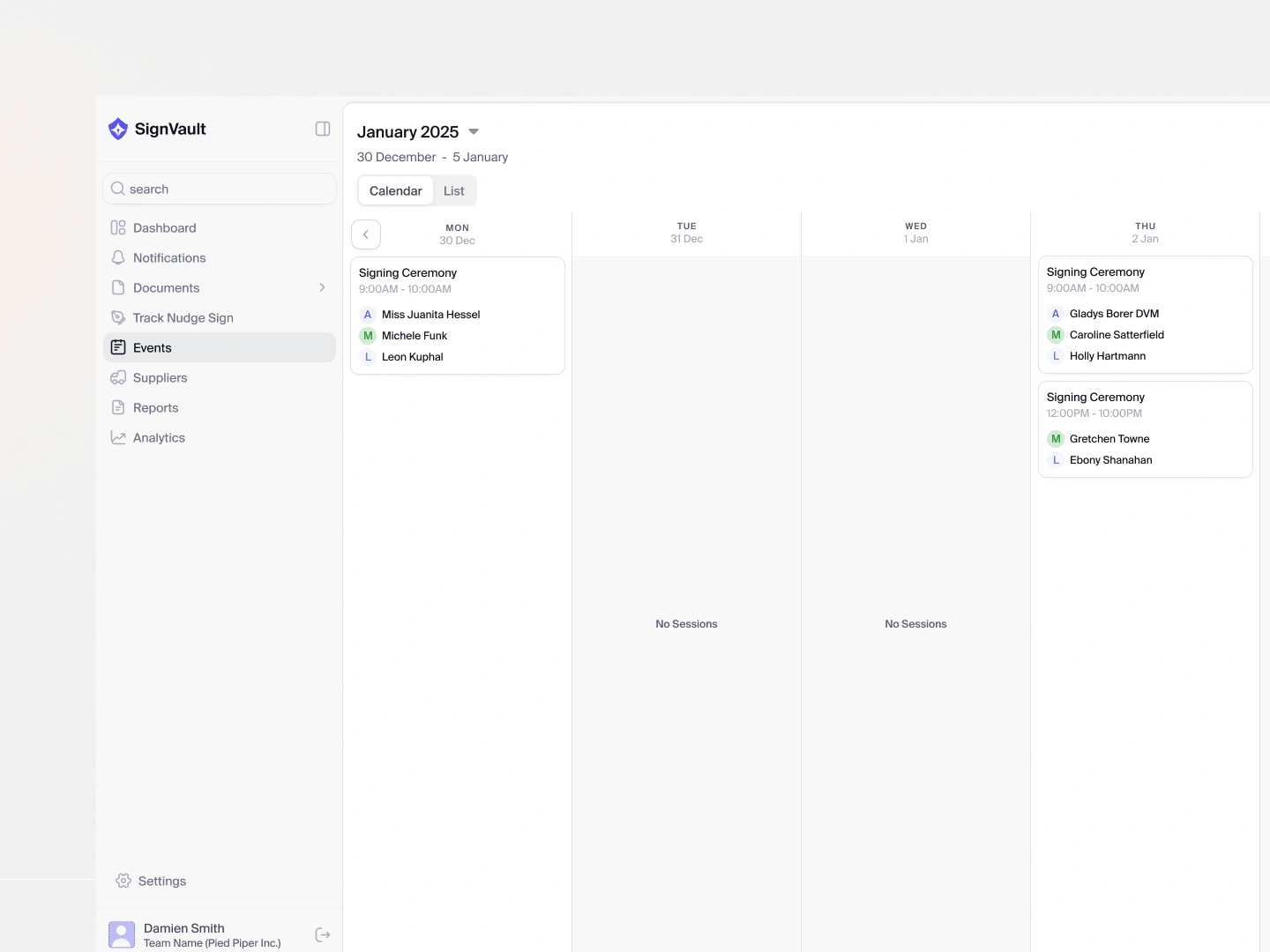Select attendee name Ebony Shanahan
The width and height of the screenshot is (1270, 952).
(1111, 460)
